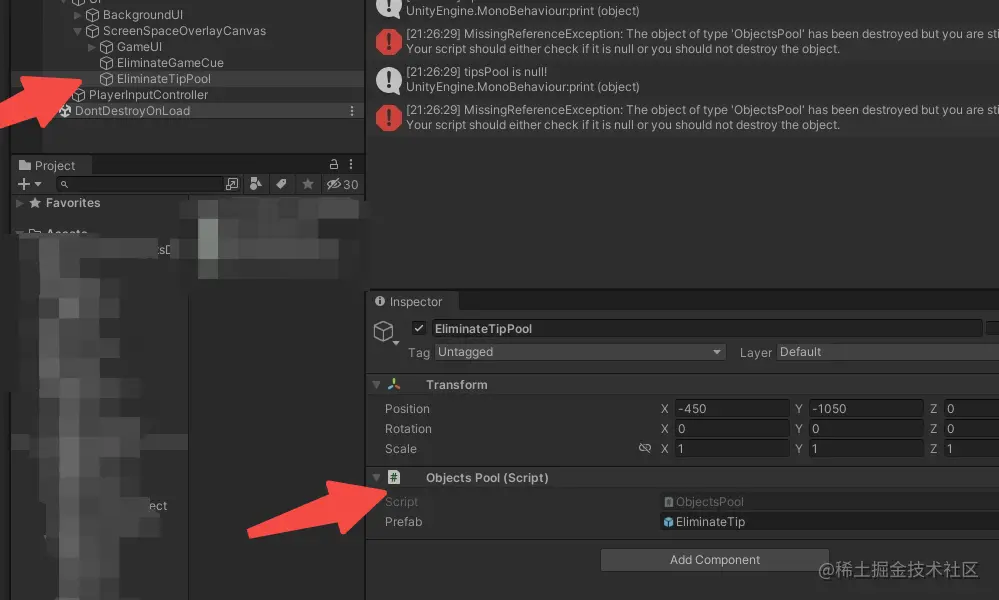
Task: Select EliminateTipPool in hierarchy
Action: (164, 78)
